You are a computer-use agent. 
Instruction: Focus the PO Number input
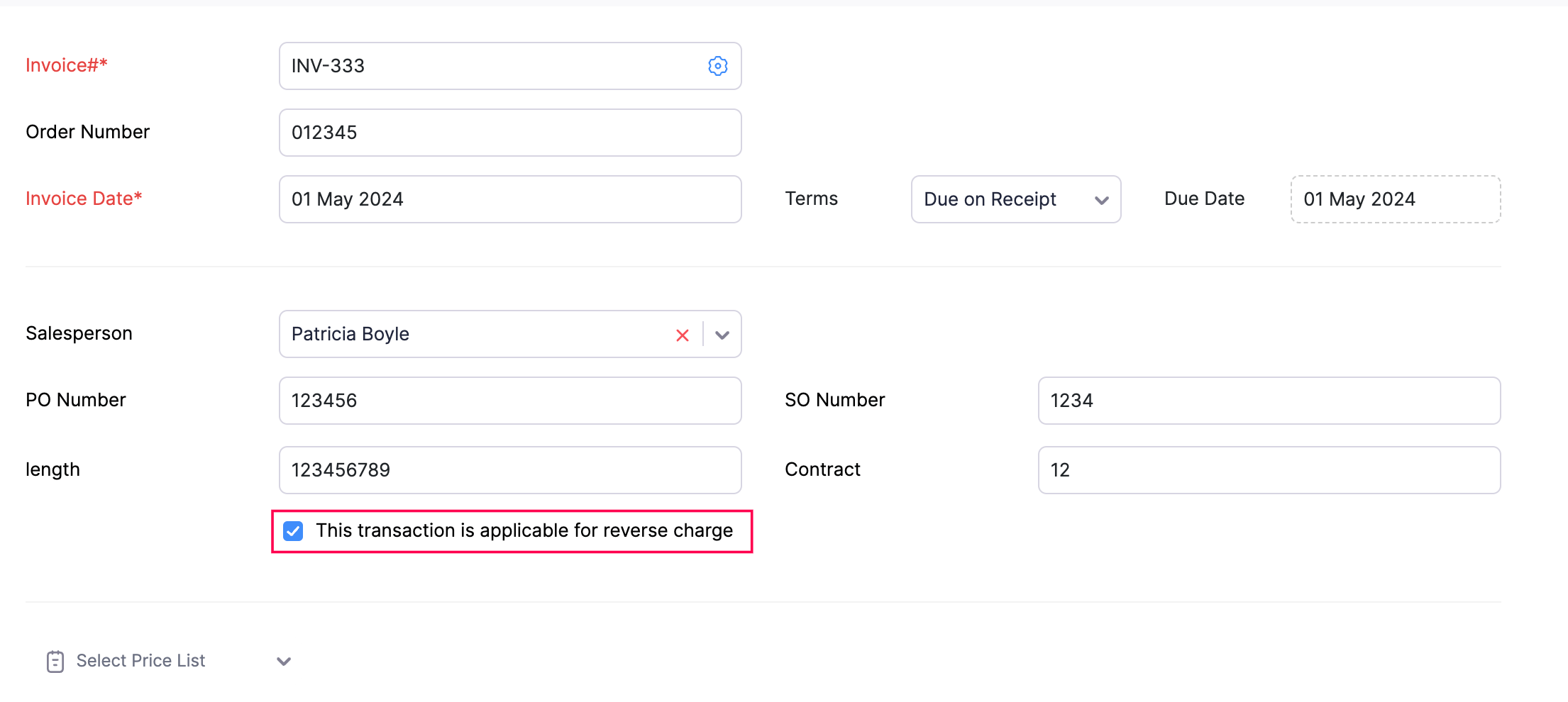coord(510,400)
